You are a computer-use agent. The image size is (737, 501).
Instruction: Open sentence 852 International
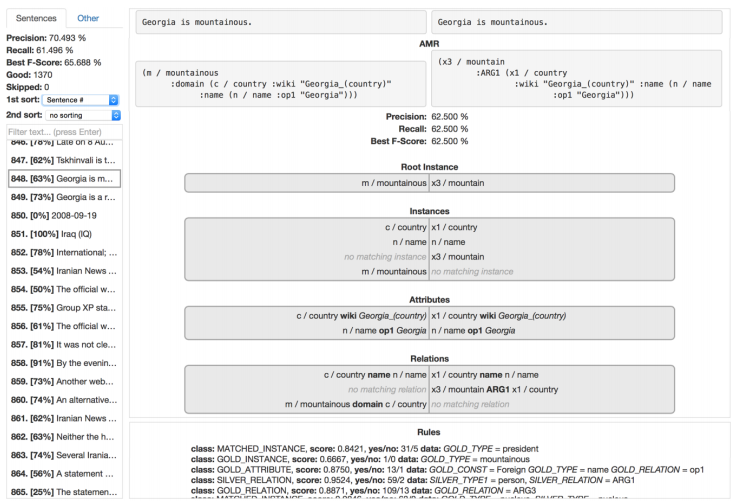(63, 252)
